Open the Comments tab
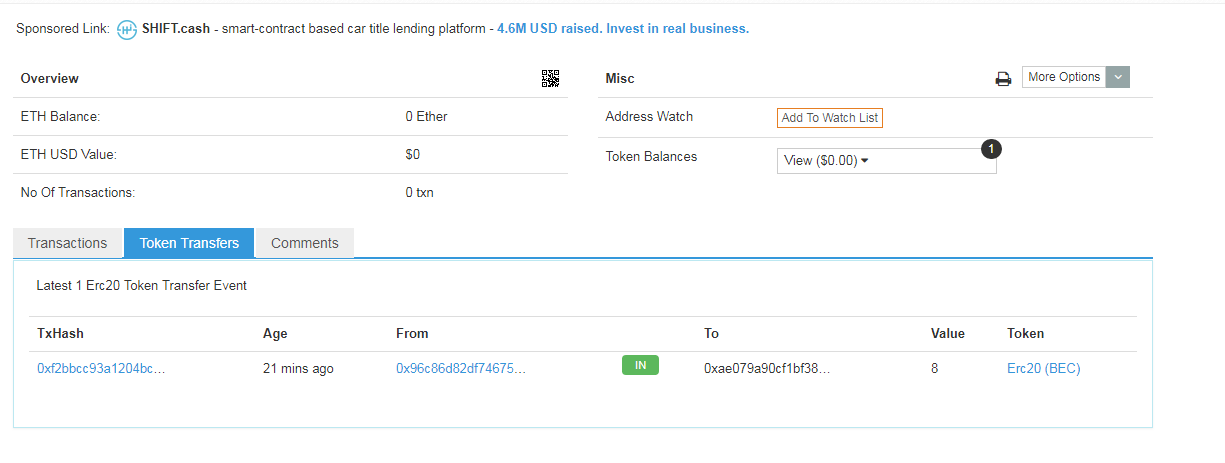 coord(305,243)
